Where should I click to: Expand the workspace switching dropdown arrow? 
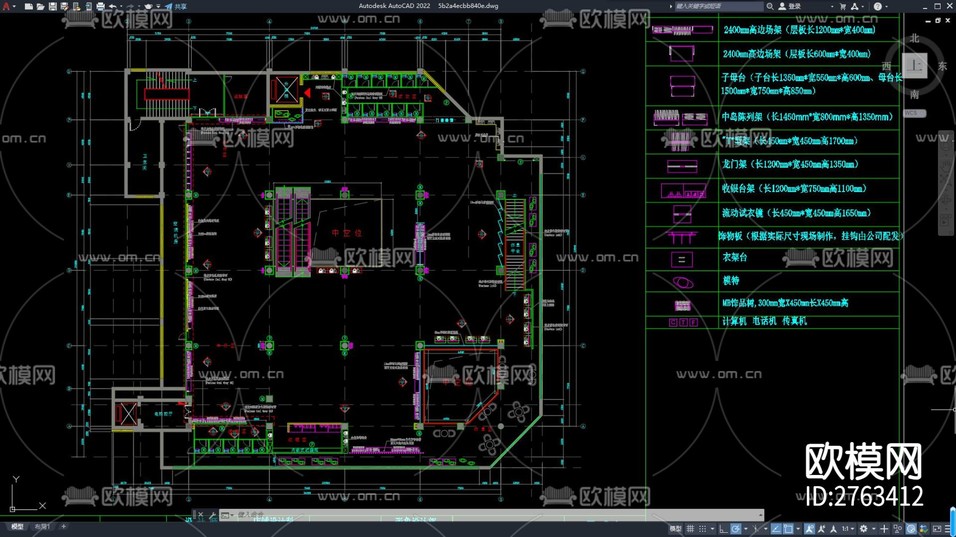[x=874, y=529]
